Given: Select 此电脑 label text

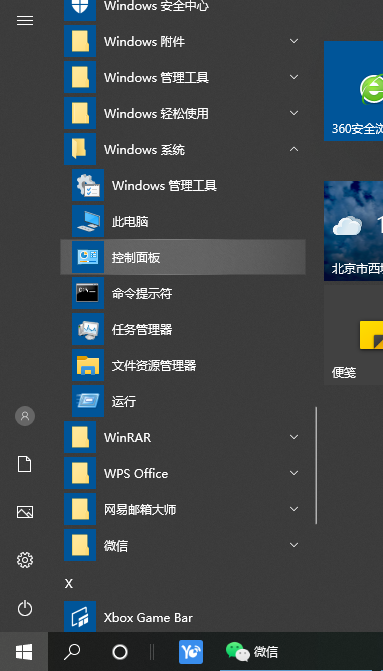Looking at the screenshot, I should coord(130,221).
